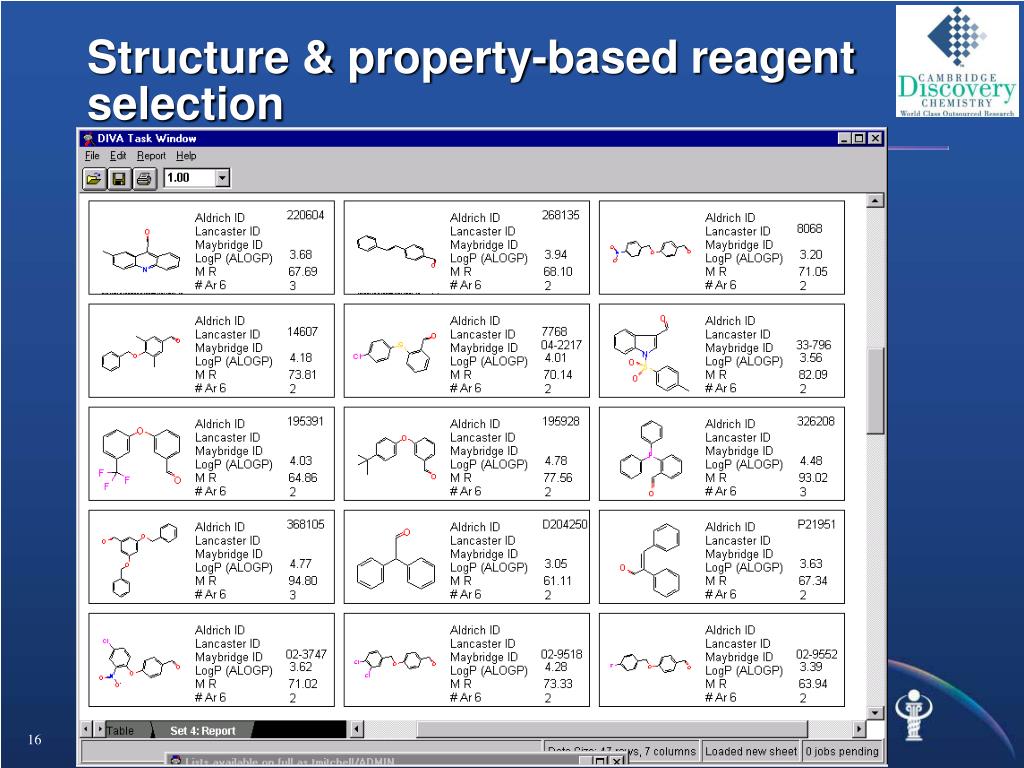Select the indole structure for Maybridge ID 33-796
This screenshot has height=768, width=1024.
651,353
